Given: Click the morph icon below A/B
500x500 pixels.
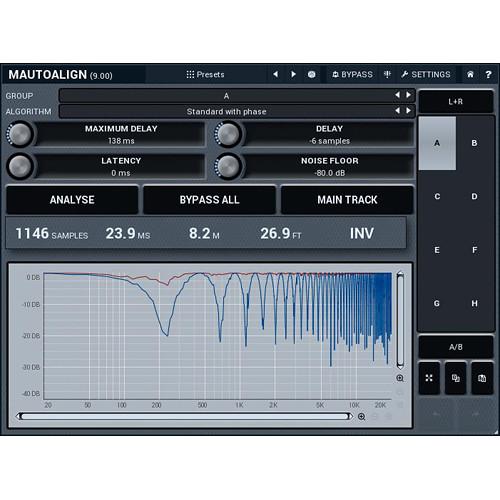Looking at the screenshot, I should [x=429, y=378].
